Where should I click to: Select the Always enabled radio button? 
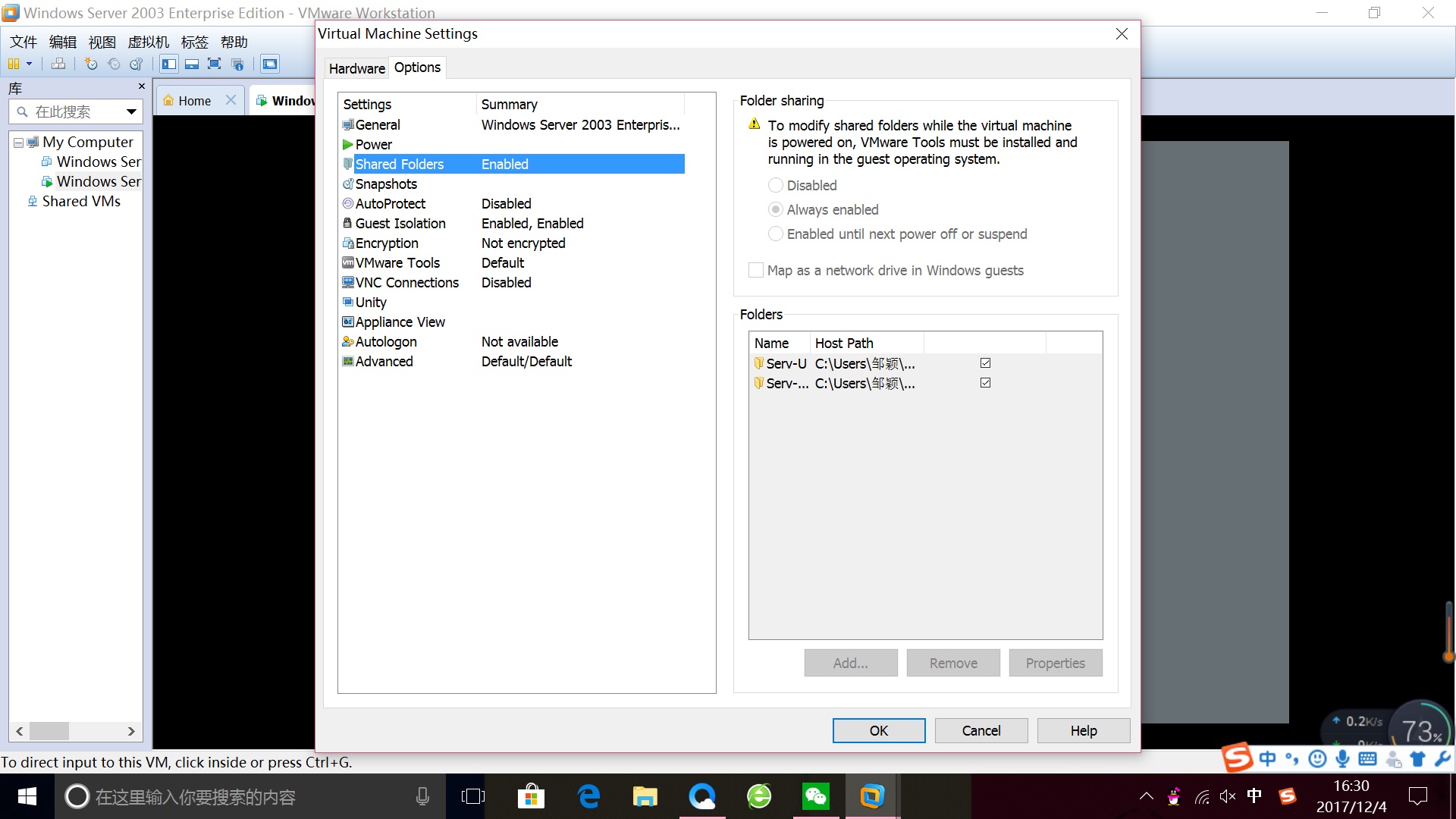tap(776, 210)
